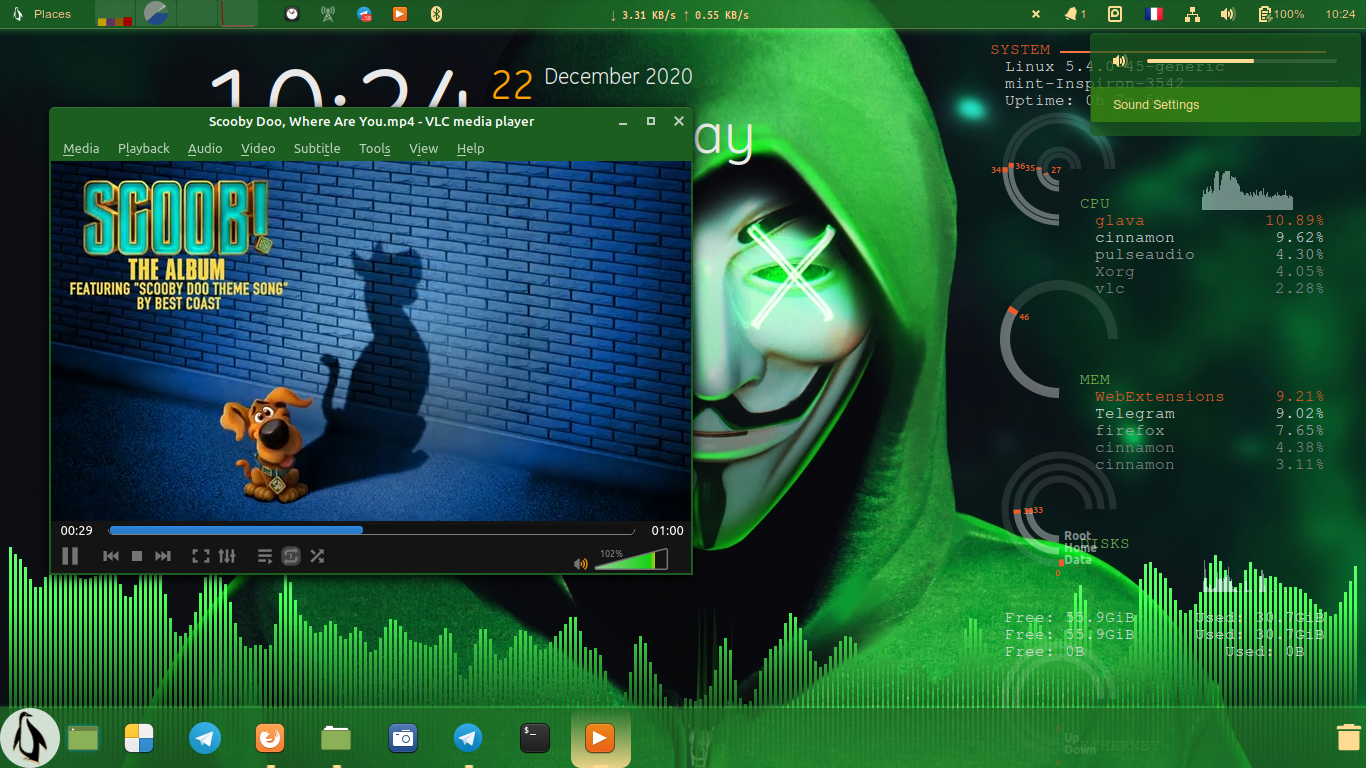Click the square recorder applet icon in panel
The width and height of the screenshot is (1366, 768).
(1115, 14)
